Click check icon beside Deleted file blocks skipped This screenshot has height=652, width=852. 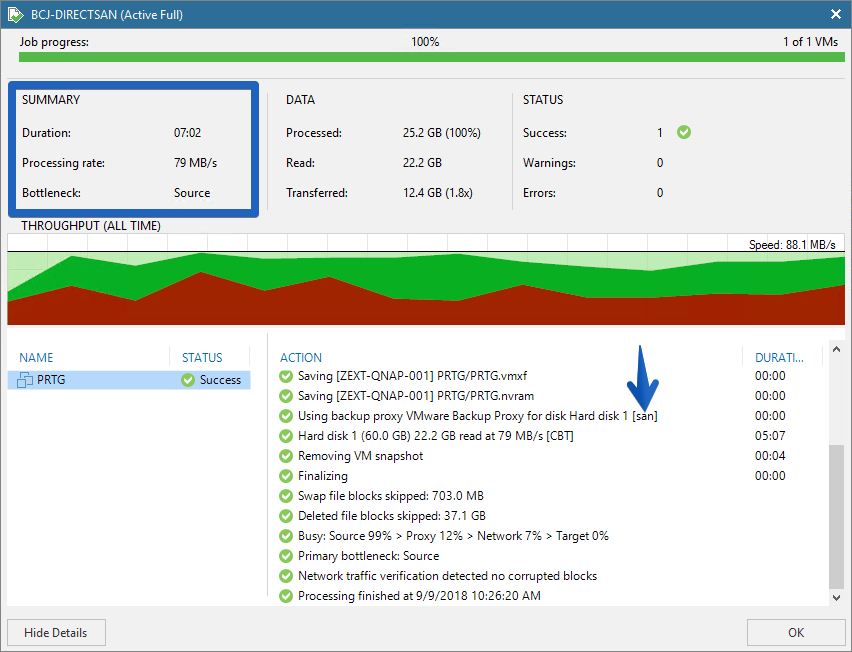286,516
